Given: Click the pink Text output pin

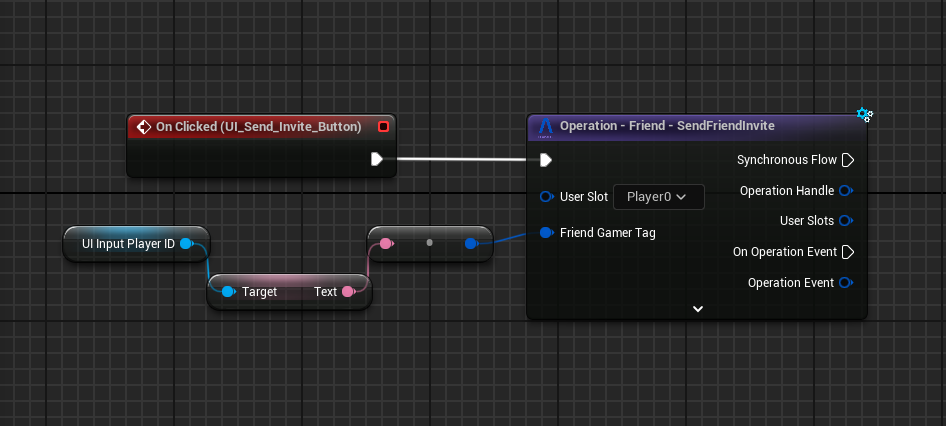Looking at the screenshot, I should tap(348, 292).
